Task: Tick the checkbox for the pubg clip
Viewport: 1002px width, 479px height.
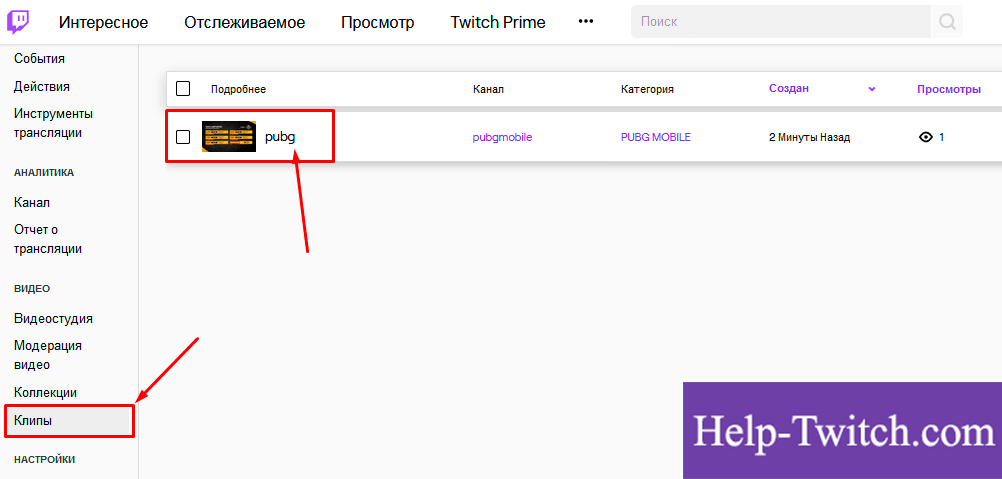Action: (183, 137)
